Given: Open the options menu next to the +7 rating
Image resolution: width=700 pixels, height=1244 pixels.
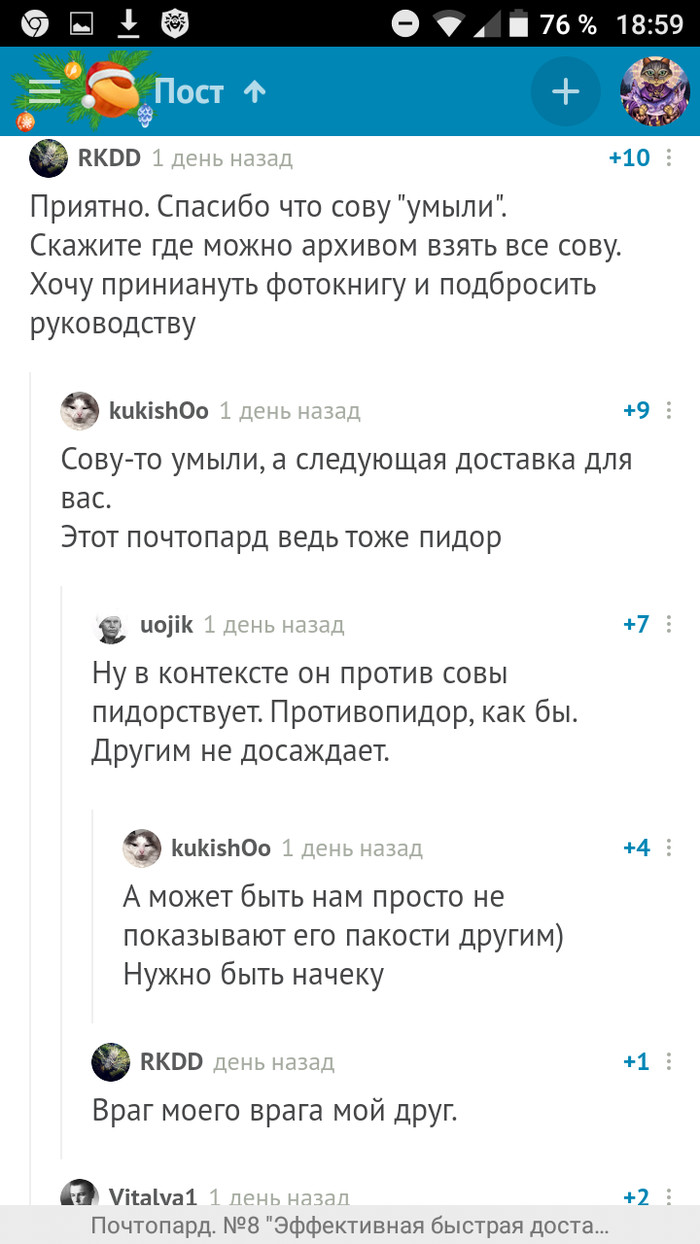Looking at the screenshot, I should click(x=668, y=624).
